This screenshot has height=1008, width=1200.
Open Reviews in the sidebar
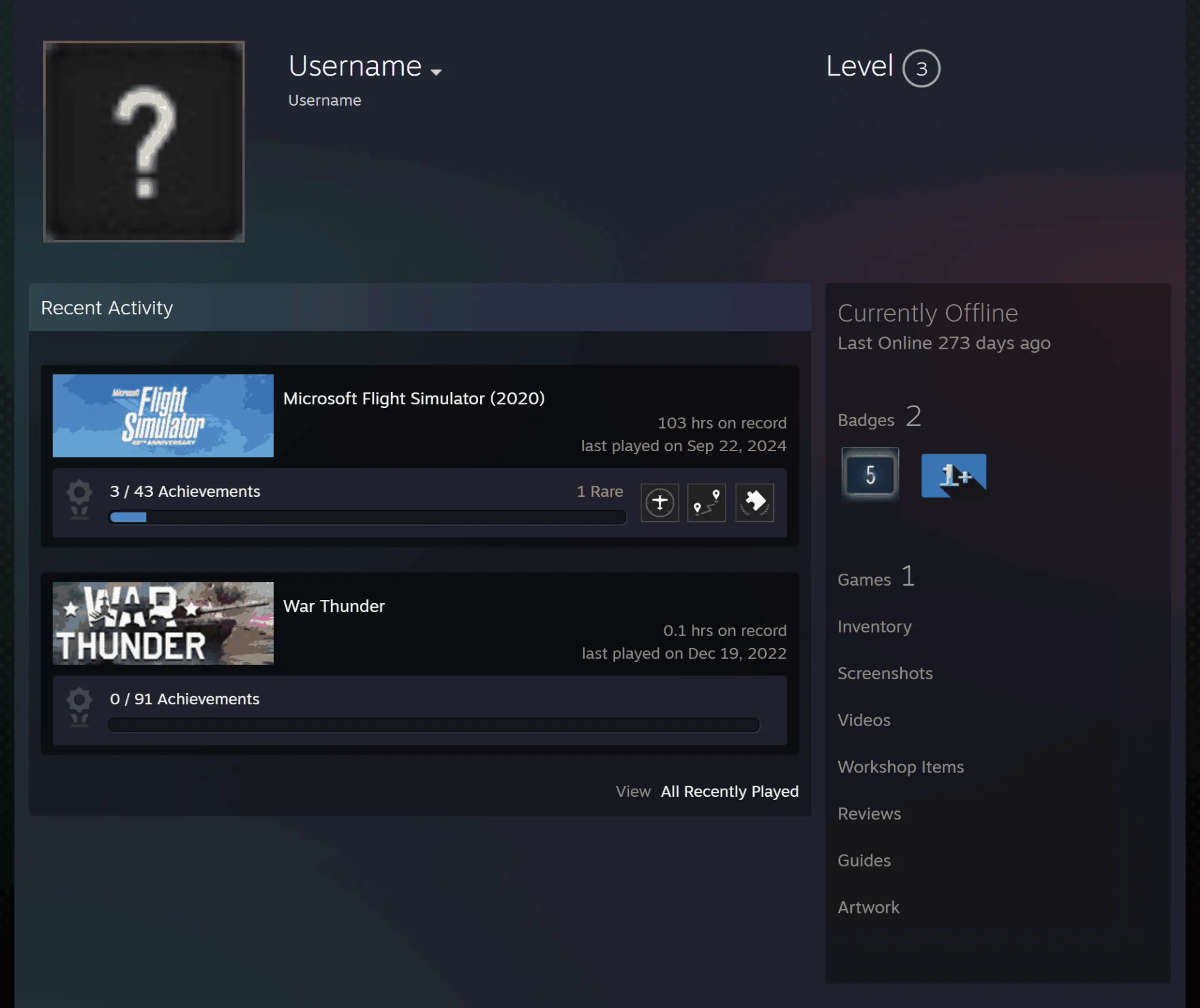point(869,814)
